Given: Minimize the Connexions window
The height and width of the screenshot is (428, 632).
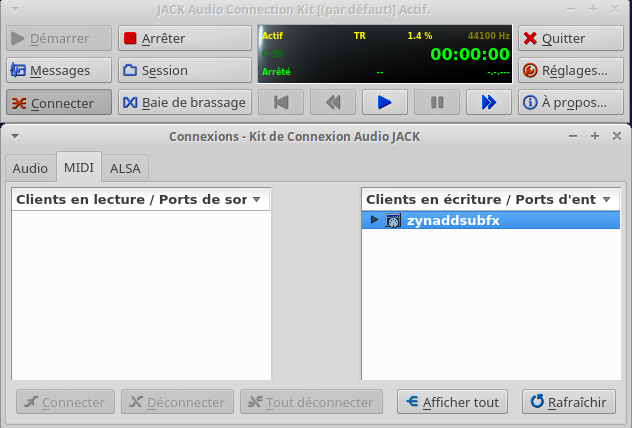Looking at the screenshot, I should click(573, 136).
